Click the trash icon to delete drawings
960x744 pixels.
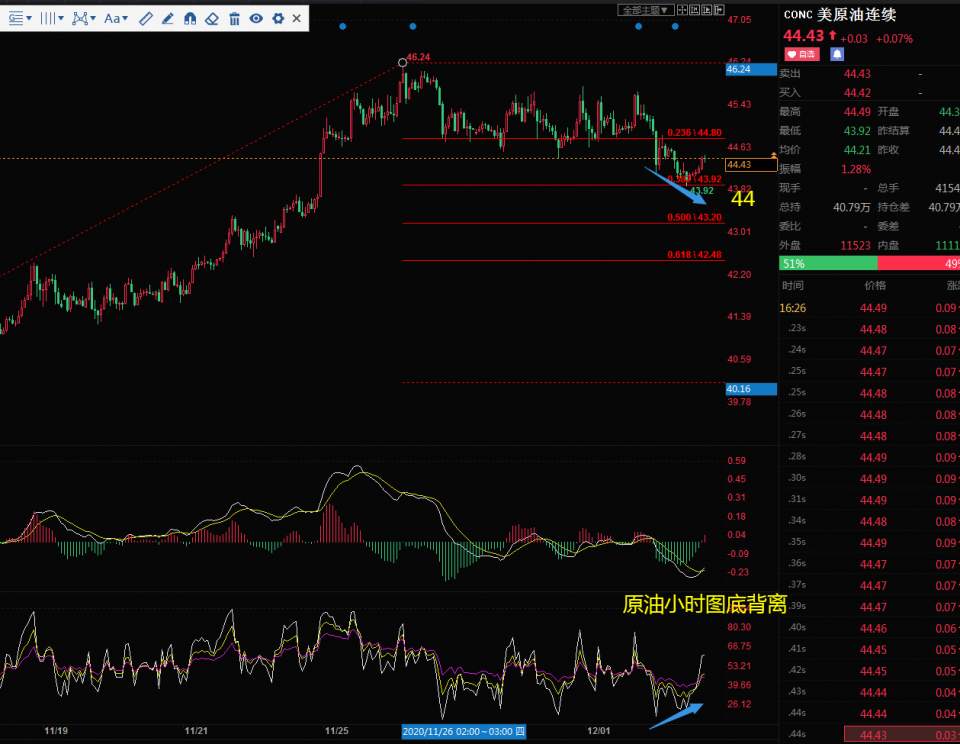pos(234,18)
